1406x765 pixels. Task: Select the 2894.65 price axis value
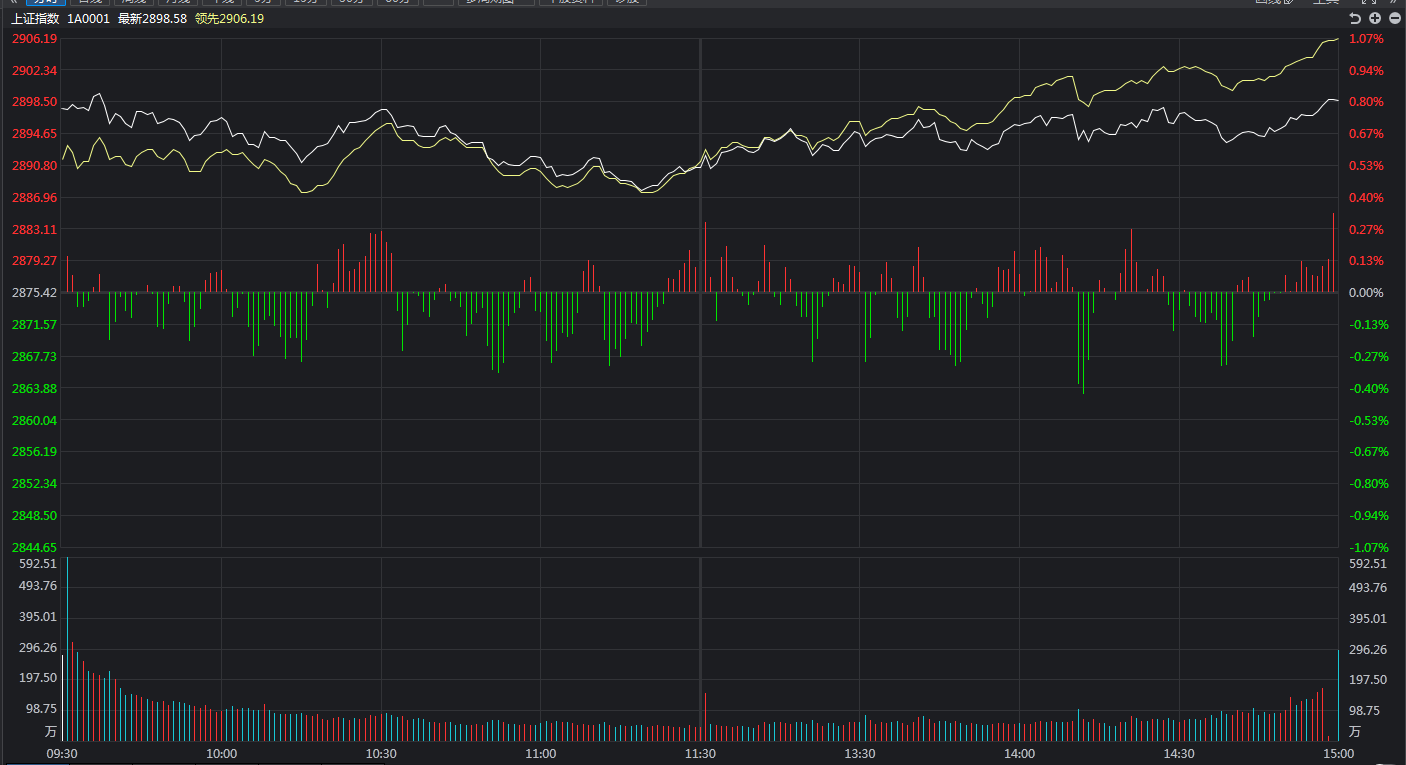[34, 133]
